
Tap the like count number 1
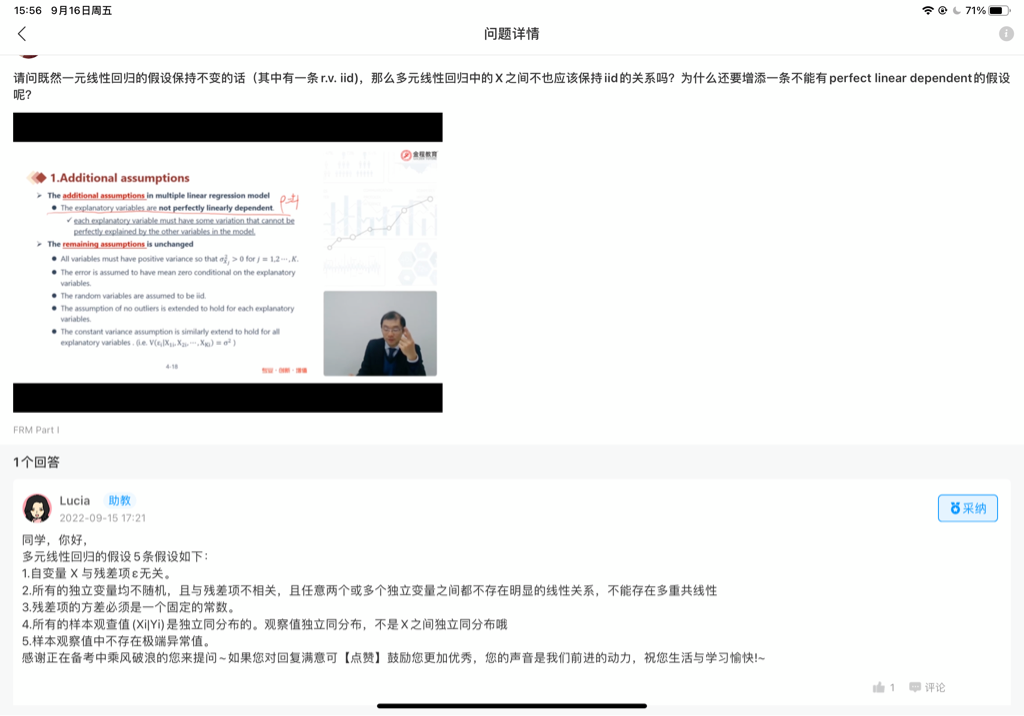point(892,687)
